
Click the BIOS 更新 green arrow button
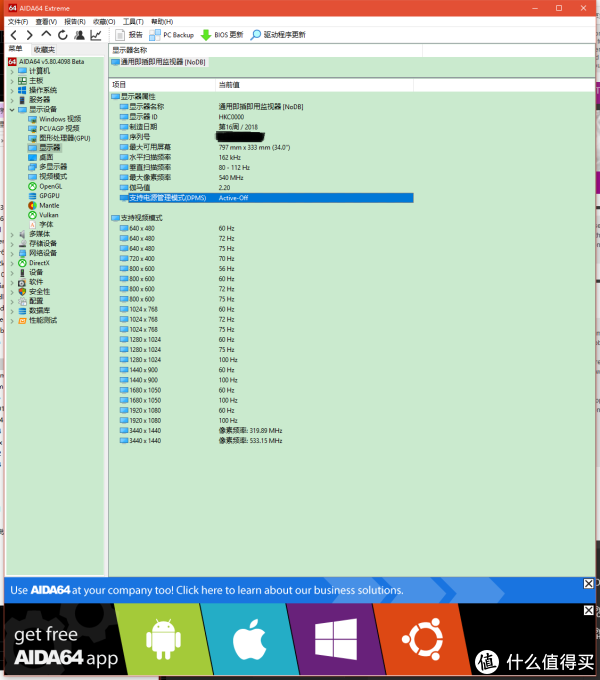click(222, 35)
